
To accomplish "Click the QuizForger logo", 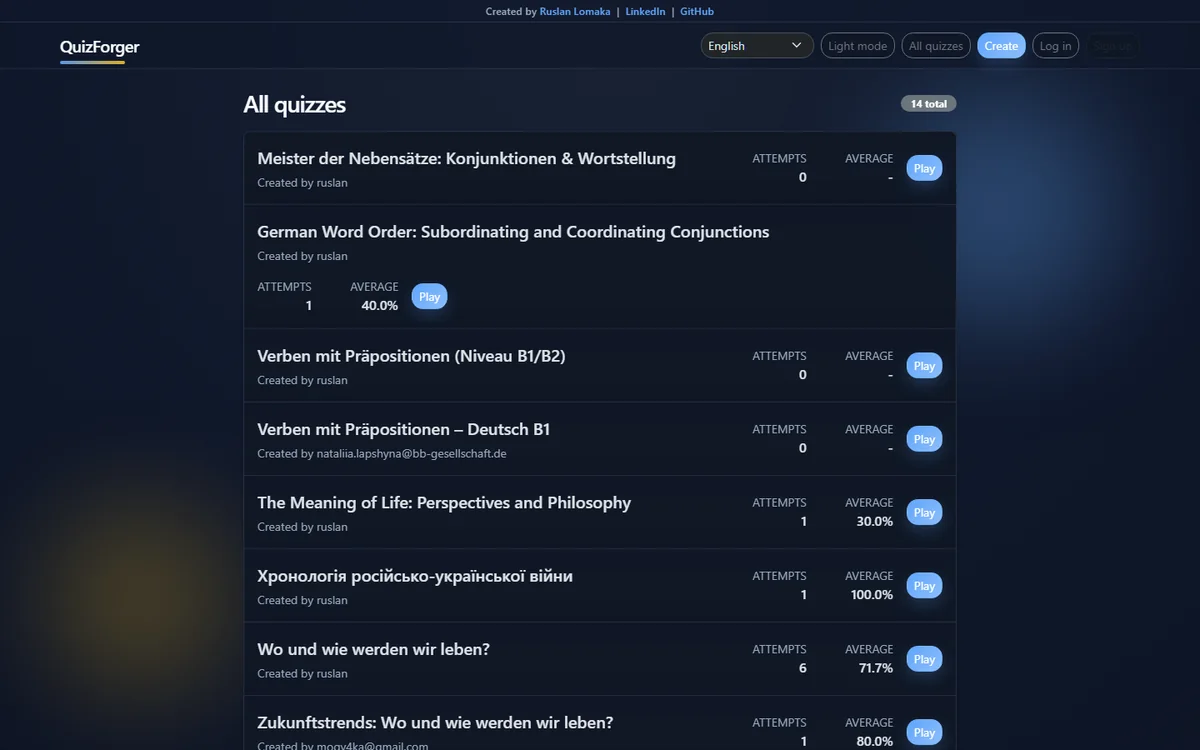I will pos(99,47).
